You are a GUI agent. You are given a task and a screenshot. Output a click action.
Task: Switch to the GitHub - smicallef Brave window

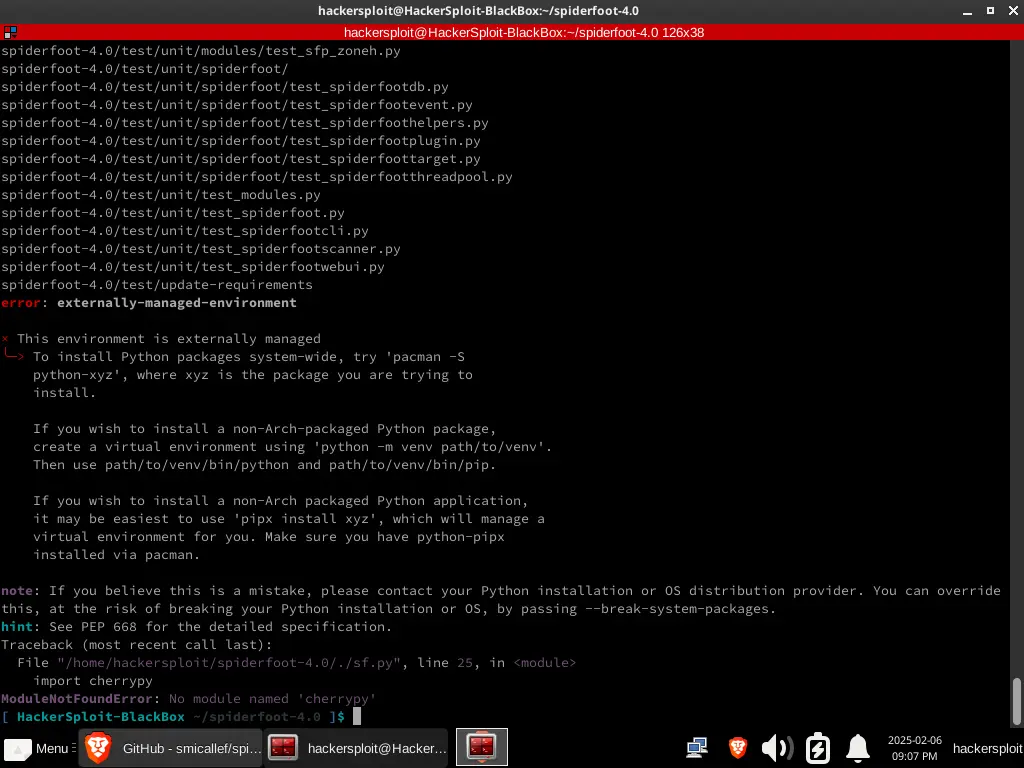(x=171, y=748)
